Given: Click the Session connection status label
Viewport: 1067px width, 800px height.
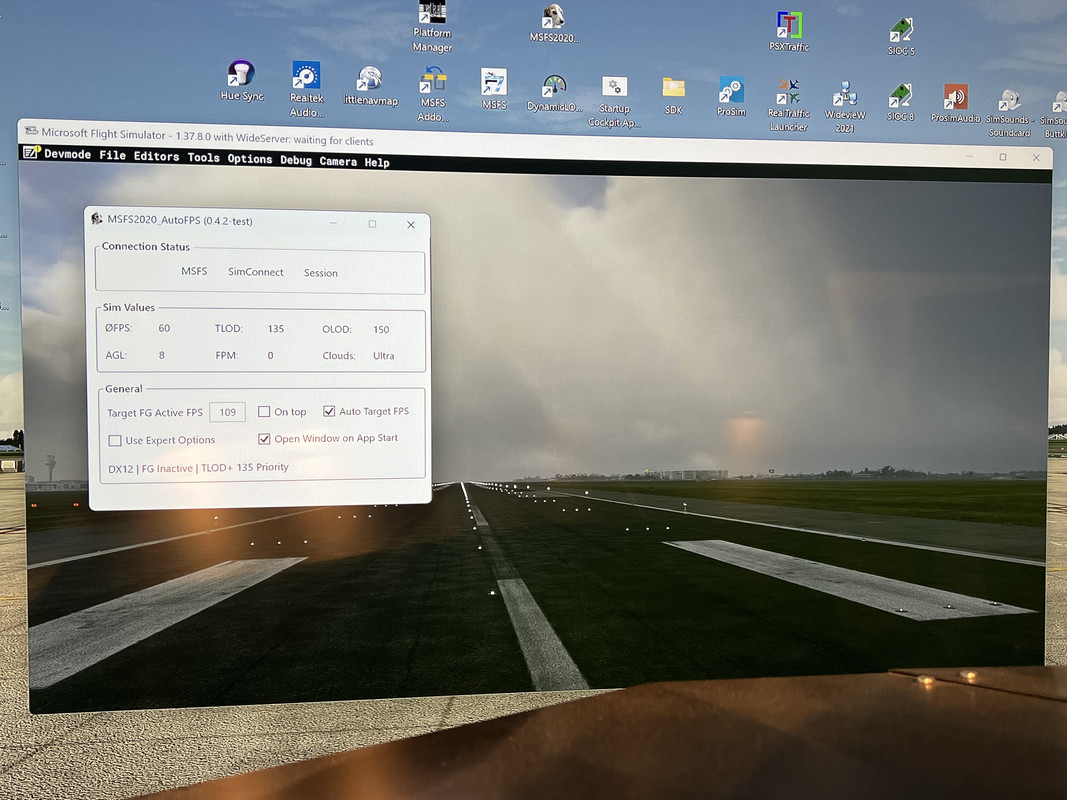Looking at the screenshot, I should point(321,273).
